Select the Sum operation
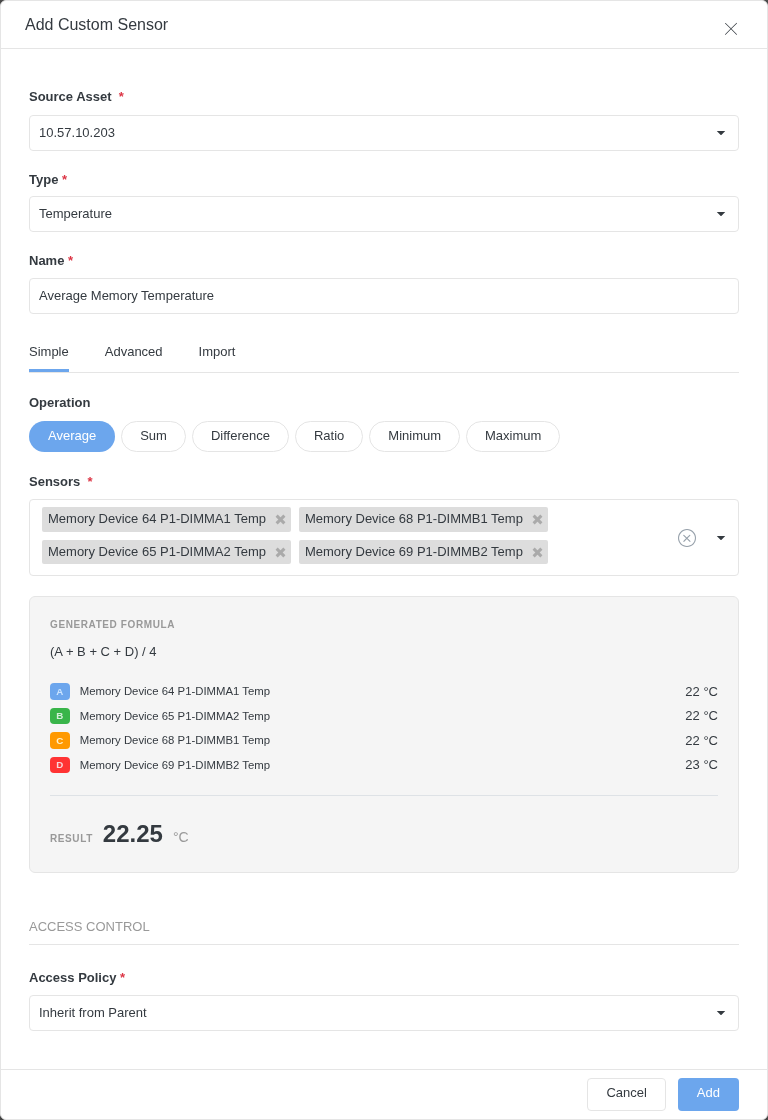Screen dimensions: 768x1120 [154, 436]
